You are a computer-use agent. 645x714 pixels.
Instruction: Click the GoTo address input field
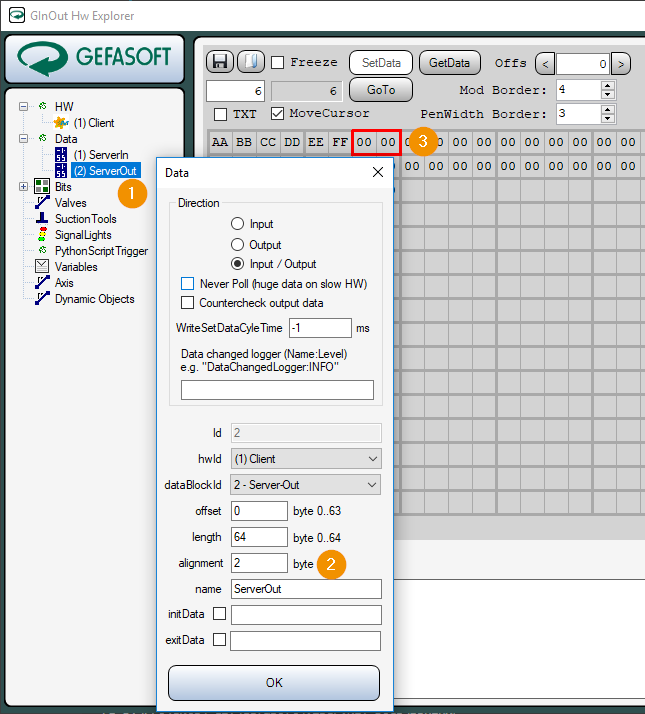click(x=235, y=91)
